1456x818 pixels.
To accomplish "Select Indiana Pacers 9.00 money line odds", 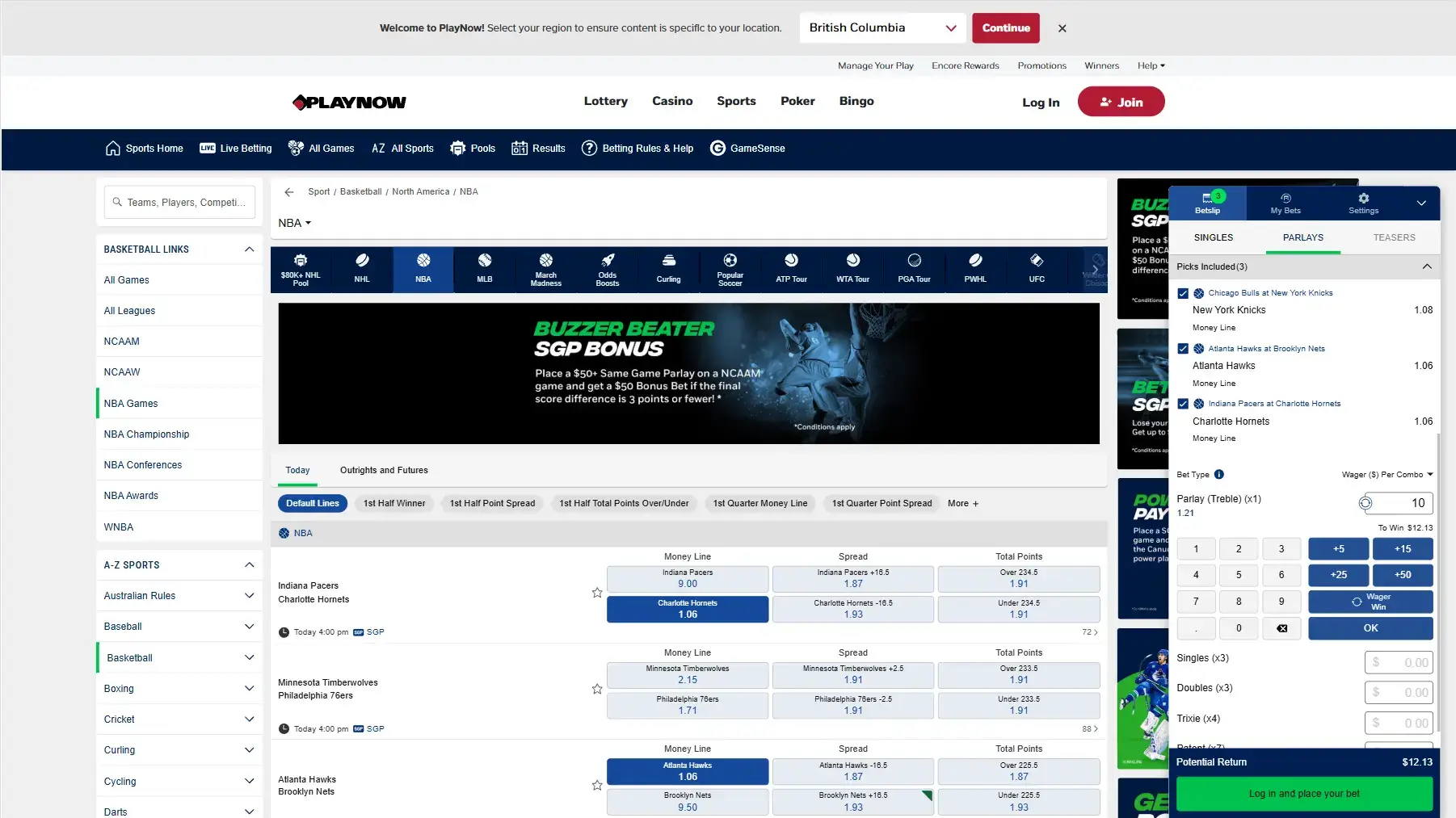I will [688, 578].
